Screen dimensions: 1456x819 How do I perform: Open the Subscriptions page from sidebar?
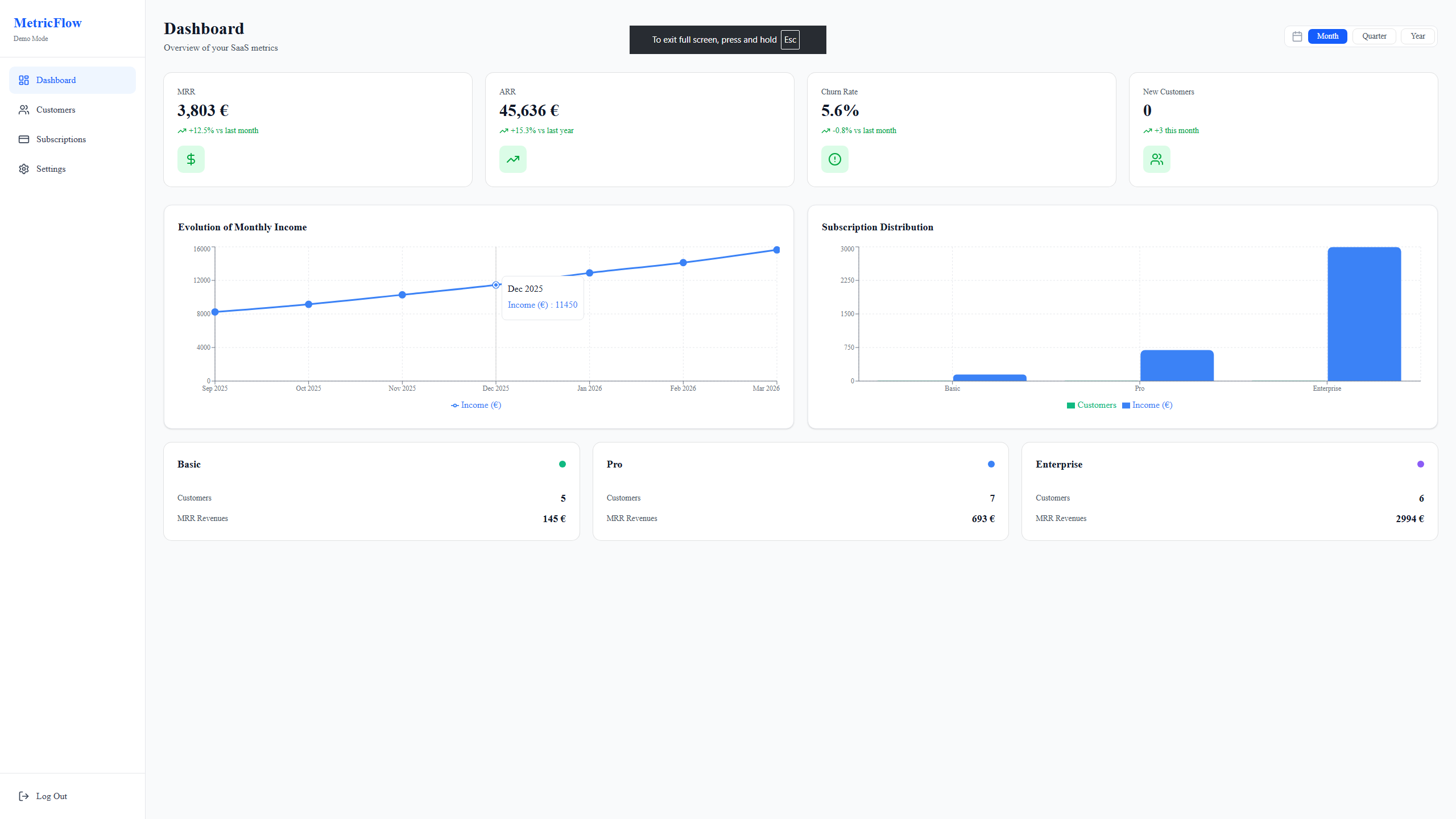61,139
